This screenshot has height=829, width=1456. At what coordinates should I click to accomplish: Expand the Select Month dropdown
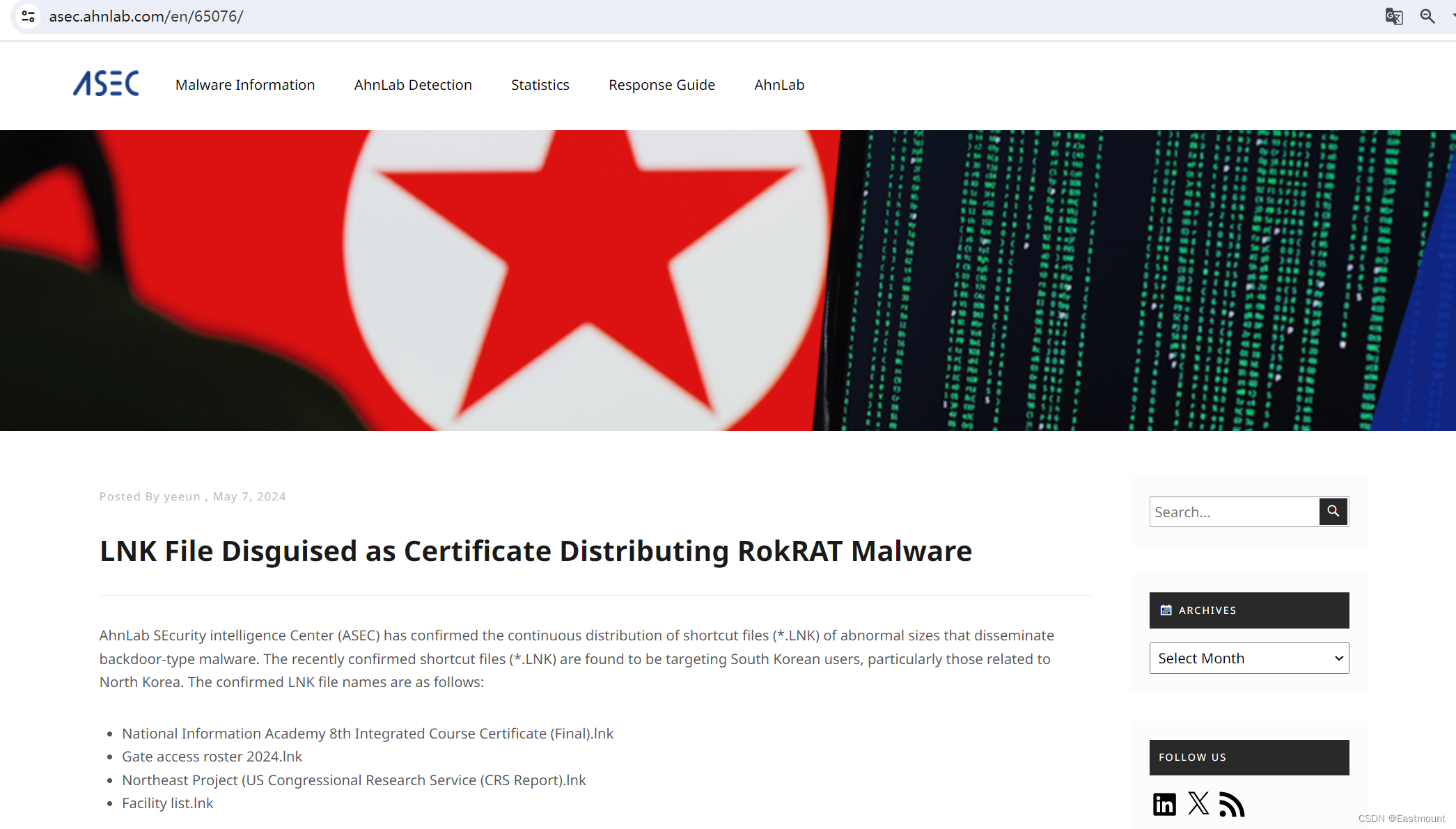click(1248, 658)
